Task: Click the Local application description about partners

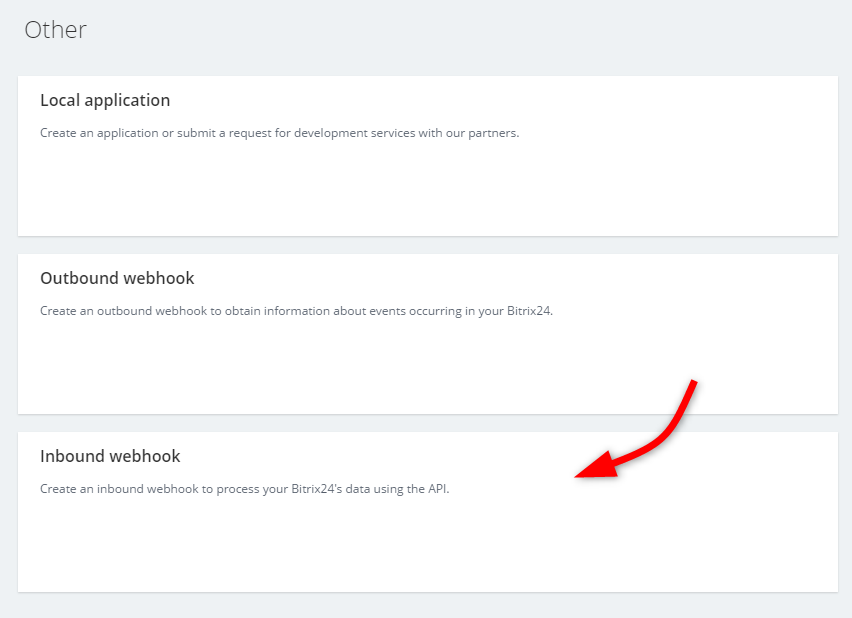Action: (279, 133)
